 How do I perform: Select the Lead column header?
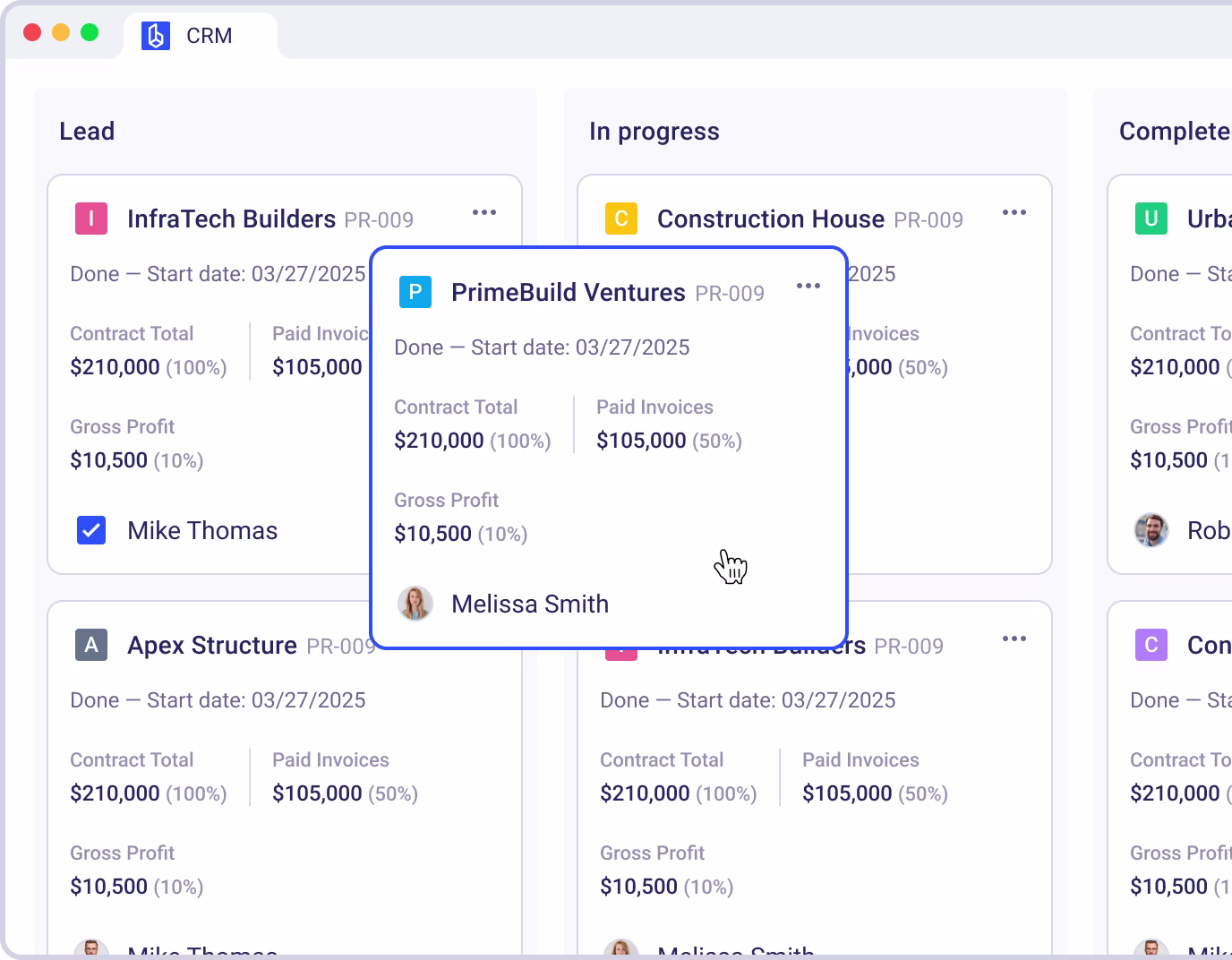pyautogui.click(x=87, y=132)
